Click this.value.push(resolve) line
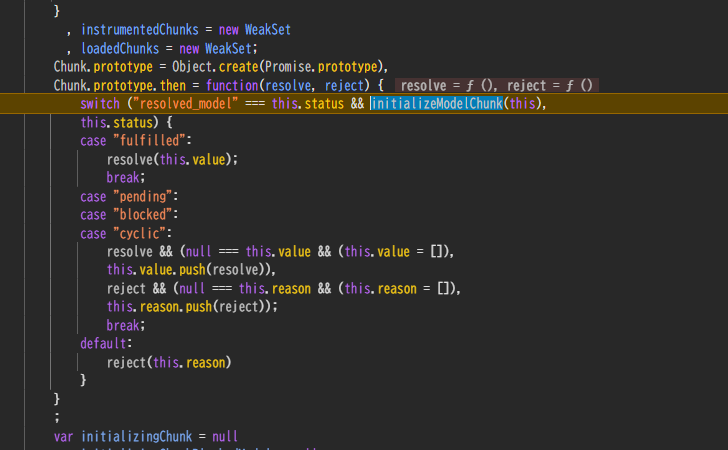Image resolution: width=728 pixels, height=450 pixels. pos(191,270)
